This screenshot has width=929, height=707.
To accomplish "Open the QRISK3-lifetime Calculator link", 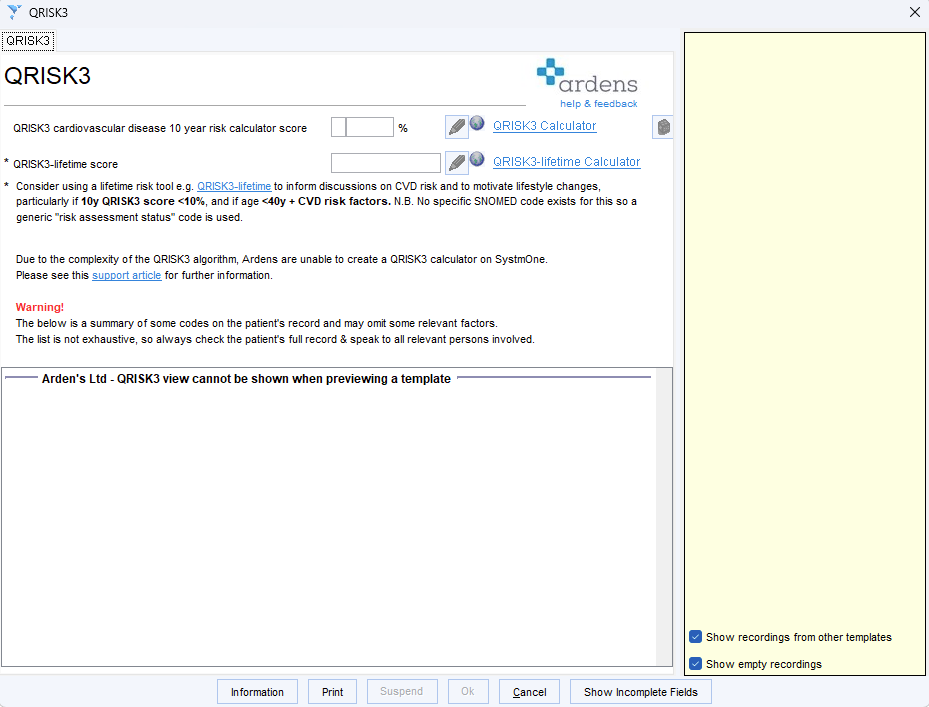I will coord(566,162).
